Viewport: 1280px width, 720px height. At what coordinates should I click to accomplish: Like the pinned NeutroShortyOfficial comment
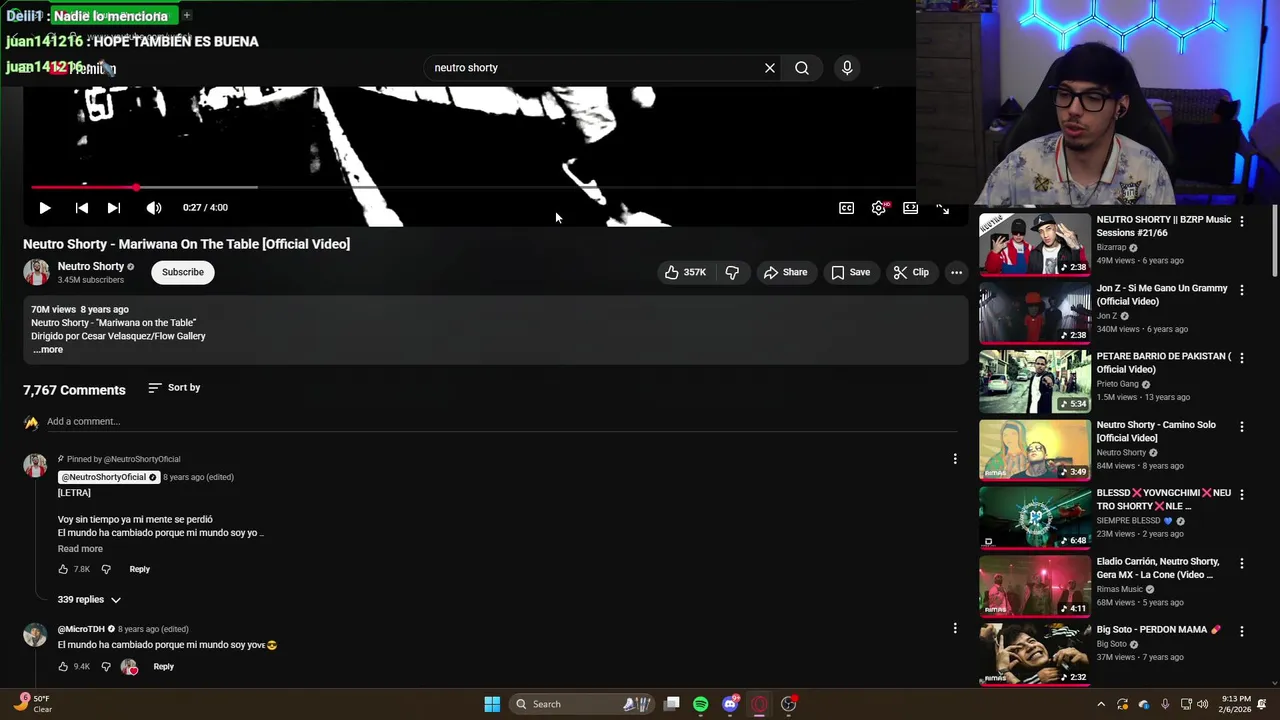[63, 569]
